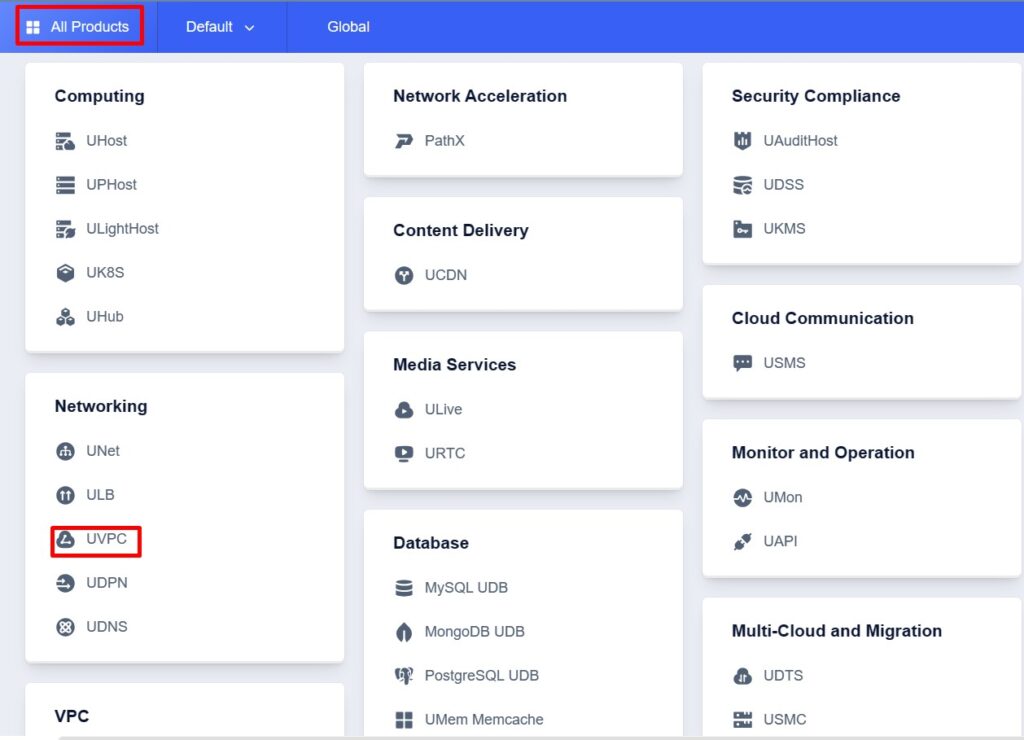
Task: Select the ULive media service icon
Action: (403, 409)
